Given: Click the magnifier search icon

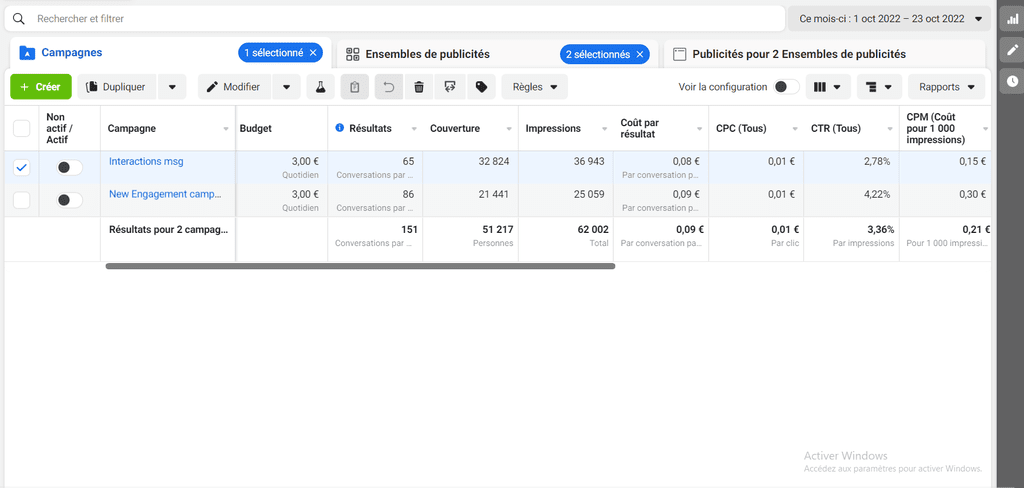Looking at the screenshot, I should pos(18,19).
